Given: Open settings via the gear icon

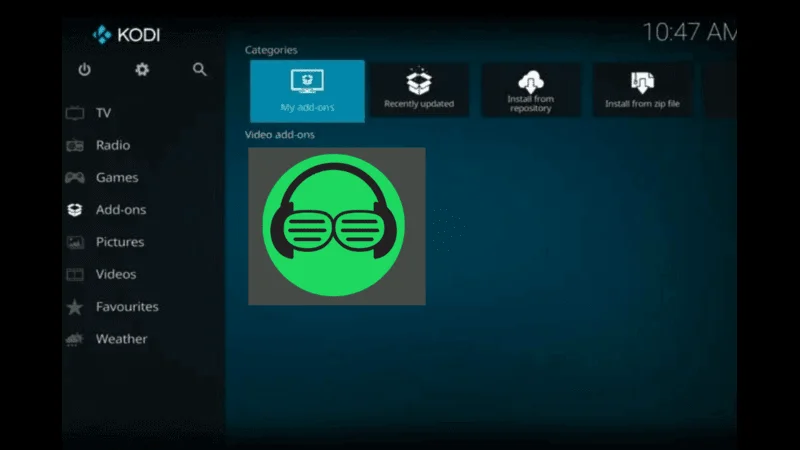Looking at the screenshot, I should tap(142, 69).
